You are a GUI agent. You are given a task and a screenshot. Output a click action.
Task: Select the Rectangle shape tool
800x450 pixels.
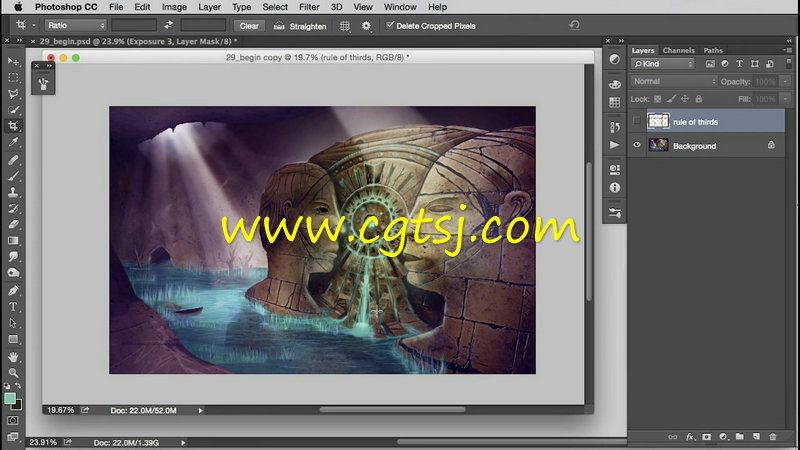pos(13,339)
